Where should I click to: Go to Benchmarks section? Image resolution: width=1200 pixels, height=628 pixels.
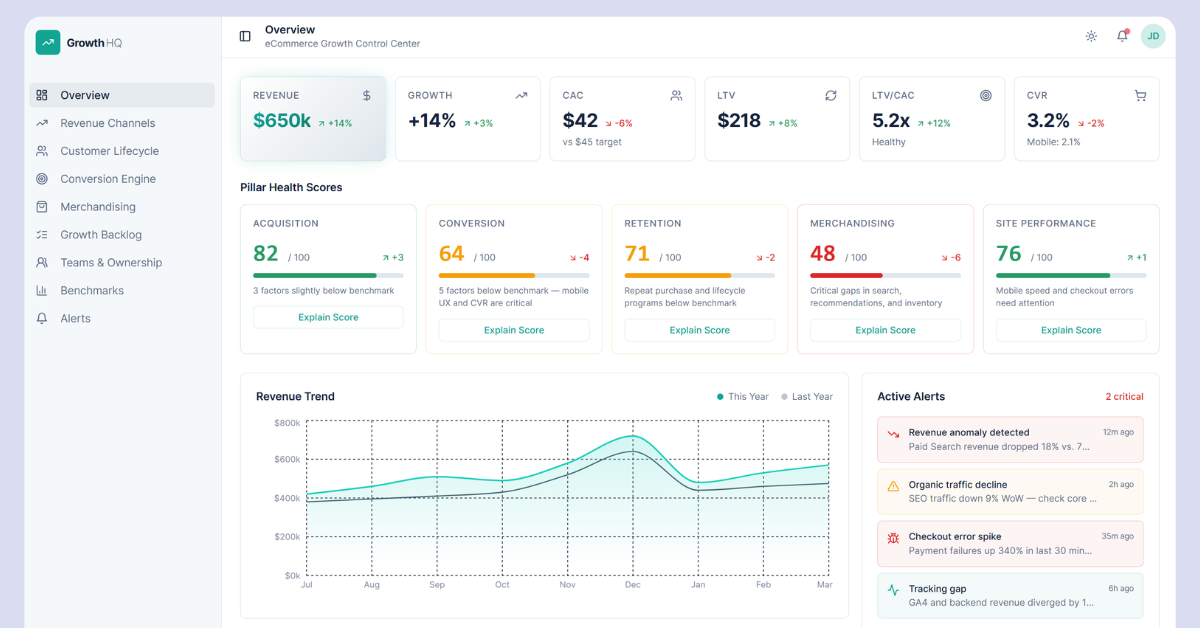point(122,291)
